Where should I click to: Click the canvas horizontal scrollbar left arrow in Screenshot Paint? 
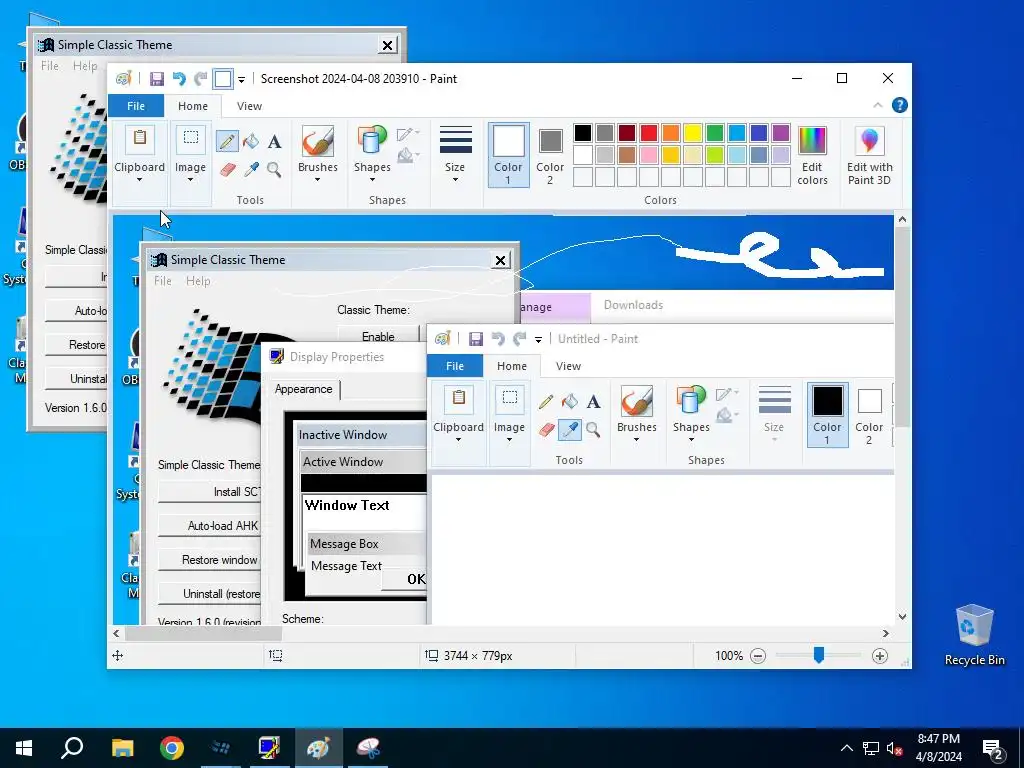(x=116, y=633)
